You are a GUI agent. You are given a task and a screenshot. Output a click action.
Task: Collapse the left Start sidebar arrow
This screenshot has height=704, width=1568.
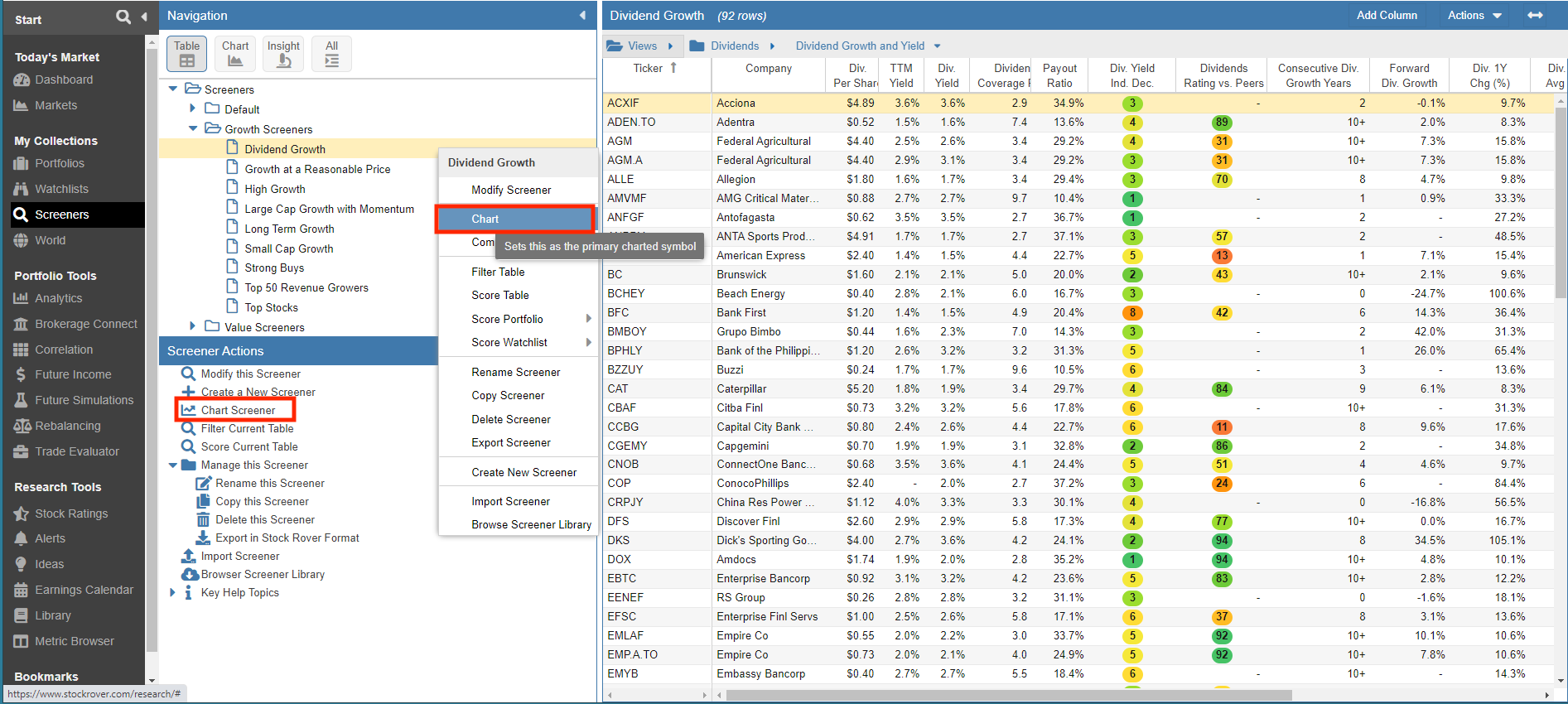coord(144,17)
